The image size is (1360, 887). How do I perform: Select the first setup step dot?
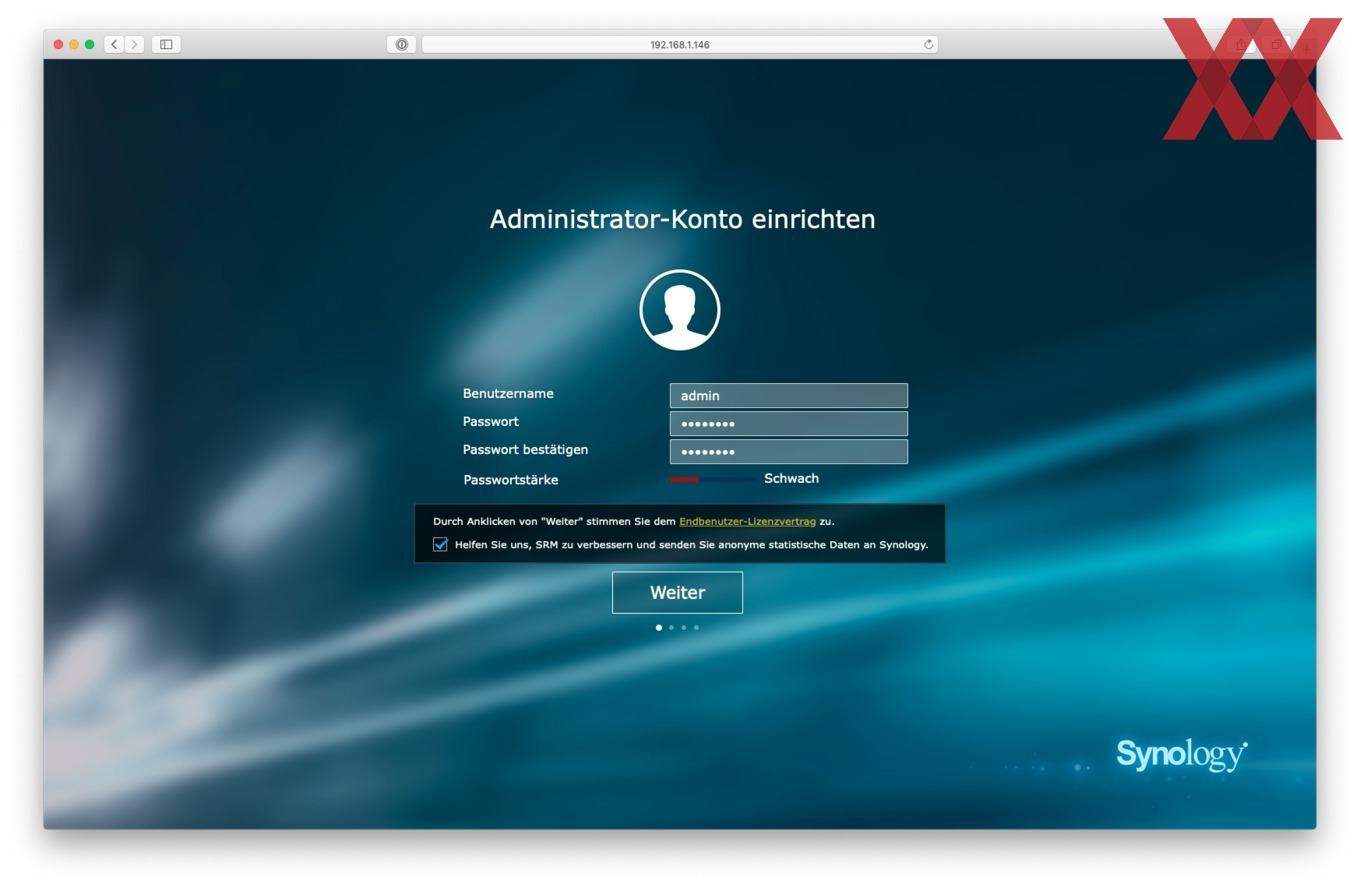(658, 627)
